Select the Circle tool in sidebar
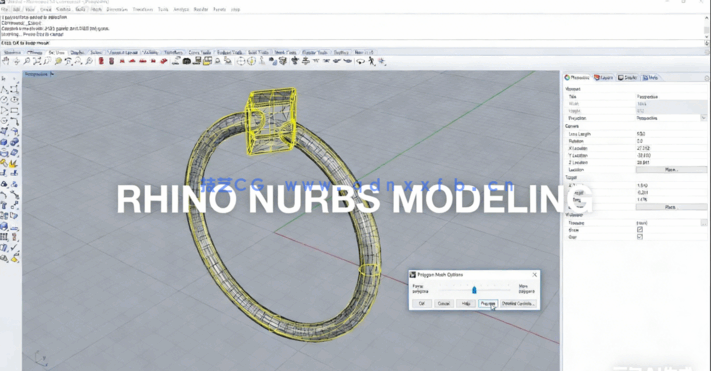Screen dimensions: 711x371 [x=4, y=100]
